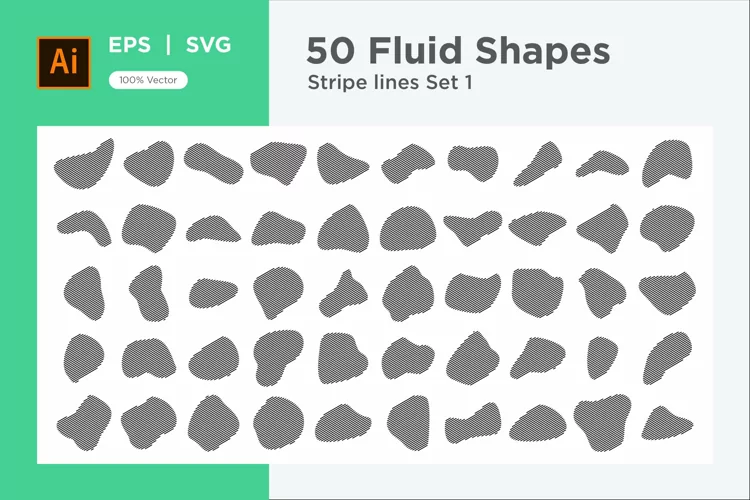750x500 pixels.
Task: Select the first shape in the bottom row
Action: pos(84,423)
